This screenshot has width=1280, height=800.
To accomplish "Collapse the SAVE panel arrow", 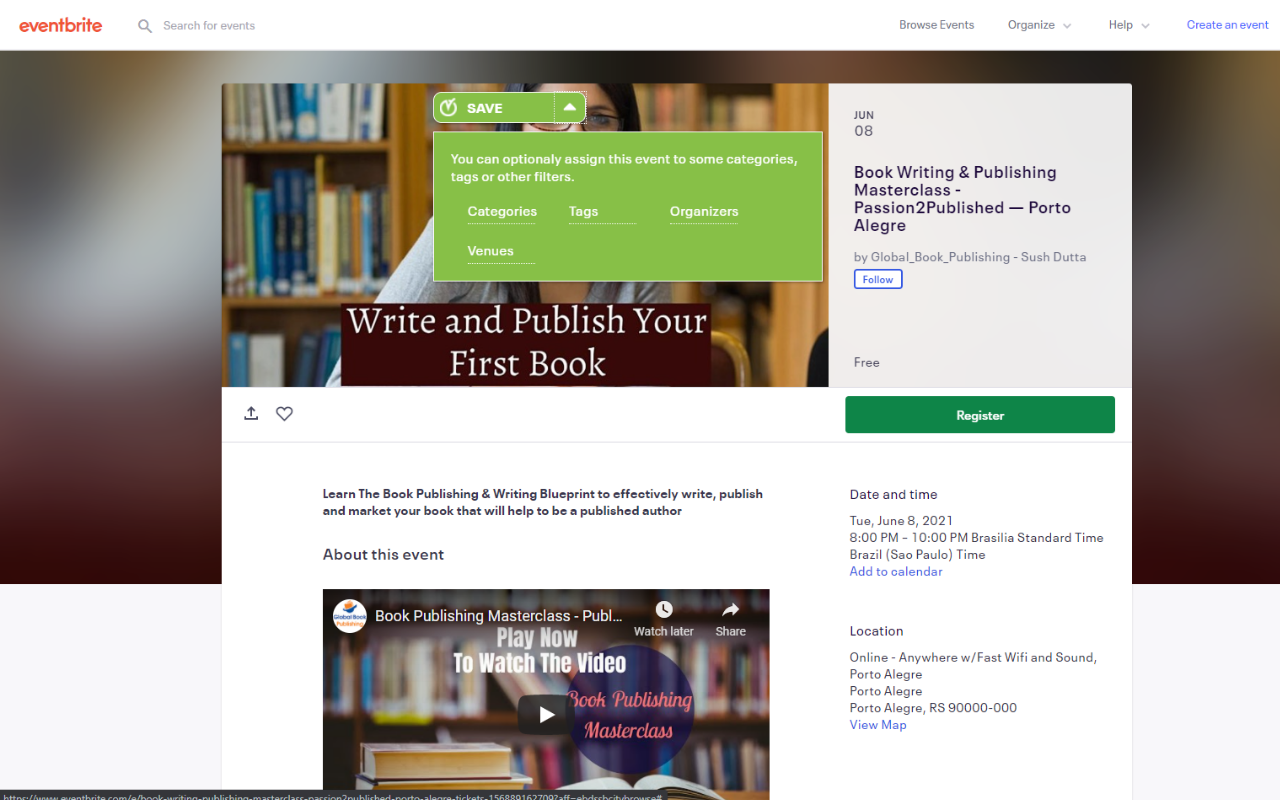I will click(x=569, y=107).
